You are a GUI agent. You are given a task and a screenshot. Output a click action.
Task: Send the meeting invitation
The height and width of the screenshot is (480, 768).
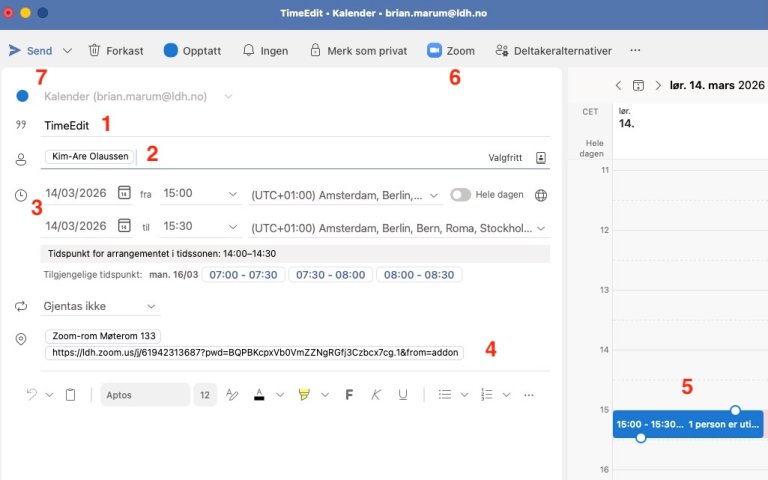[x=30, y=50]
